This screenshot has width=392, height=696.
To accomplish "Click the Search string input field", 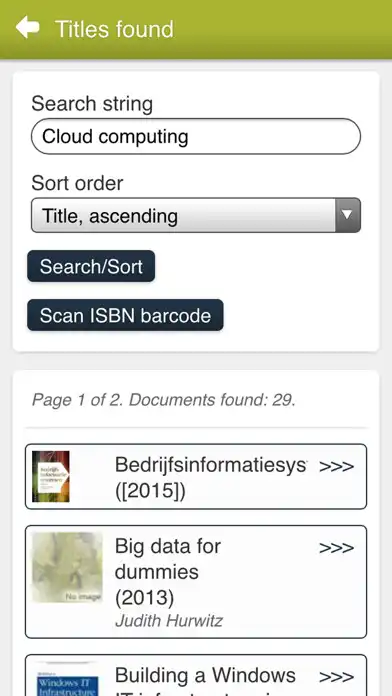I will [x=196, y=136].
